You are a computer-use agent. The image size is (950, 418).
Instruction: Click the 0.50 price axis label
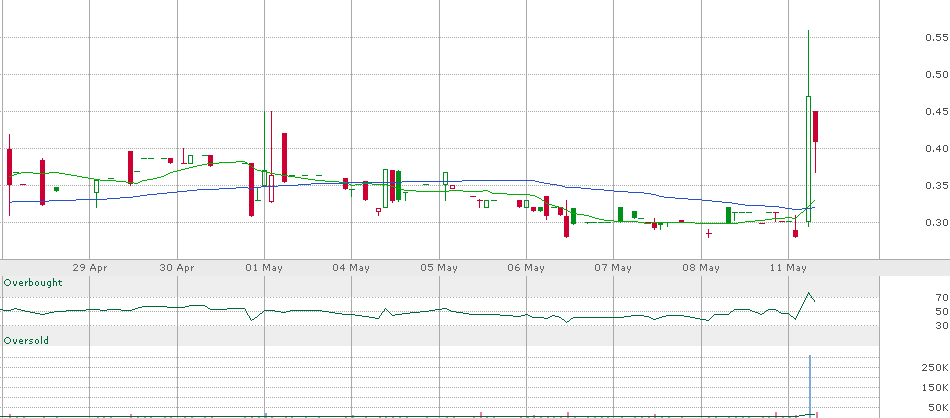click(936, 75)
